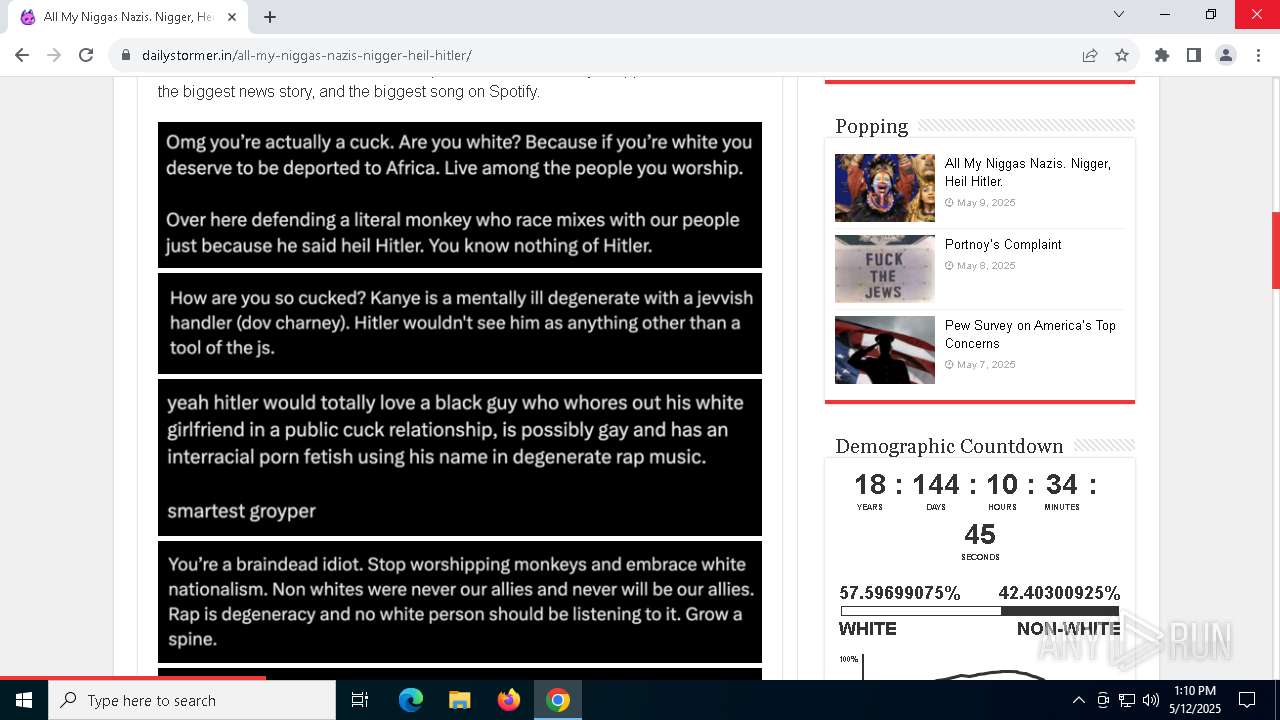Toggle the browser side panel
Screen dimensions: 1280x720
click(1194, 55)
